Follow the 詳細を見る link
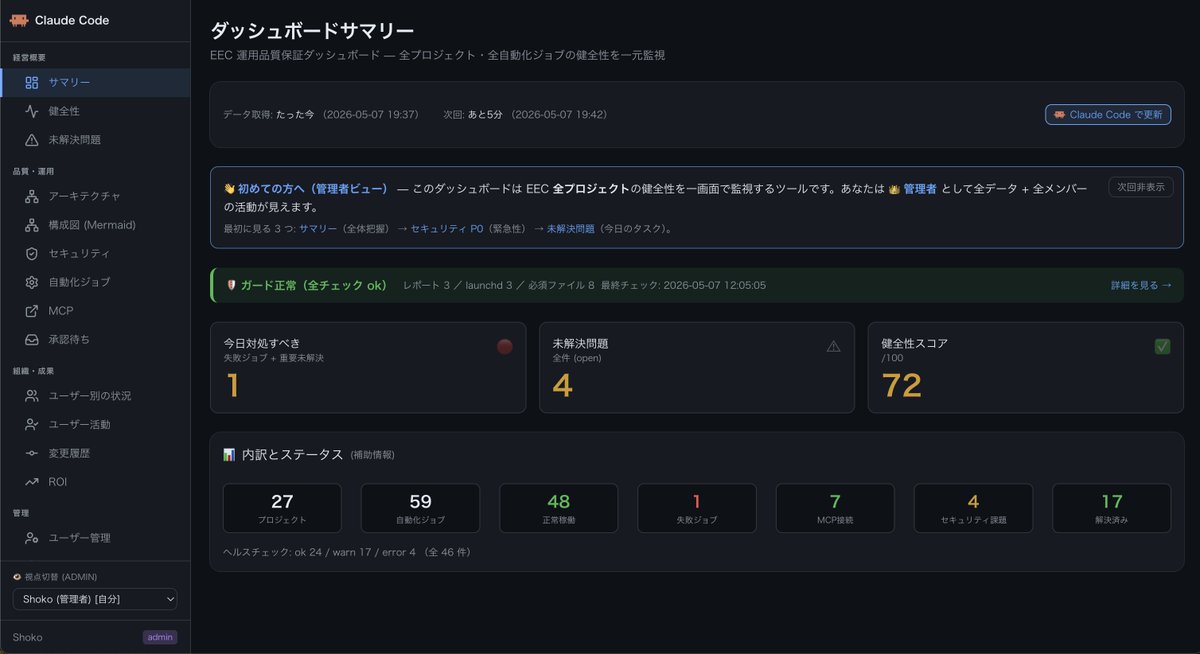Screen dimensions: 1200x654 (x=1141, y=285)
